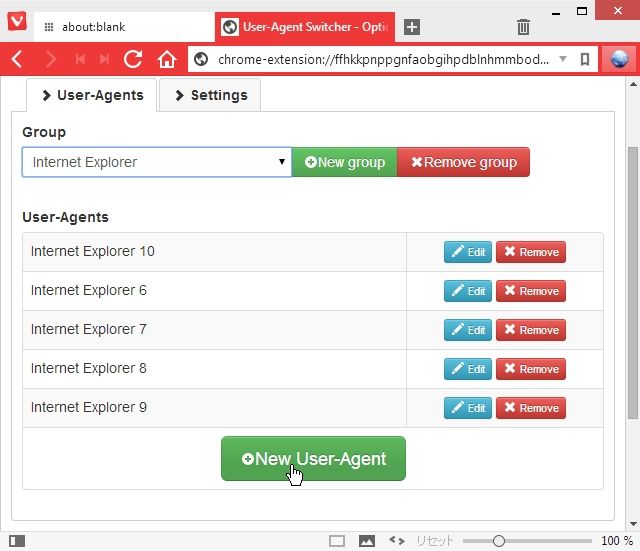Click the Remove group button
Viewport: 640px width, 551px height.
tap(464, 162)
